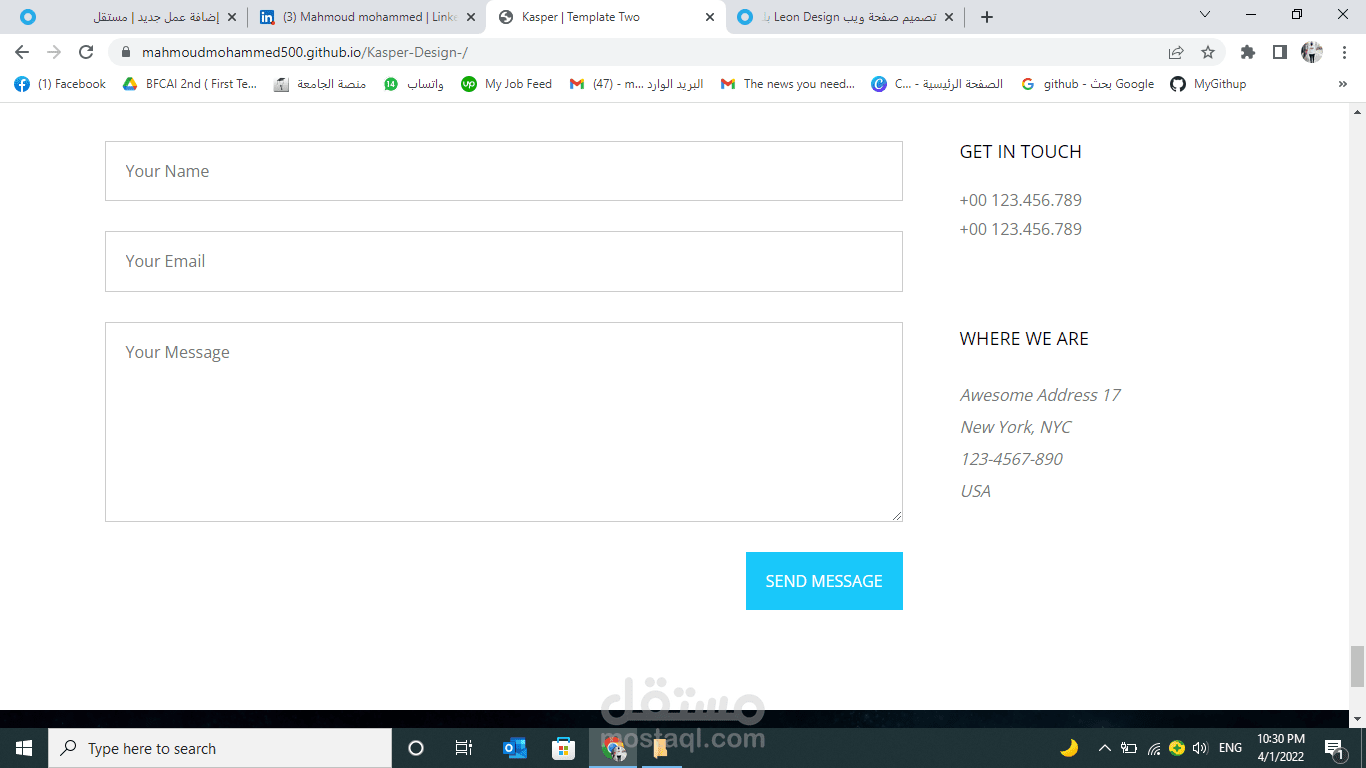Image resolution: width=1366 pixels, height=768 pixels.
Task: Click the message box resize handle
Action: [896, 515]
